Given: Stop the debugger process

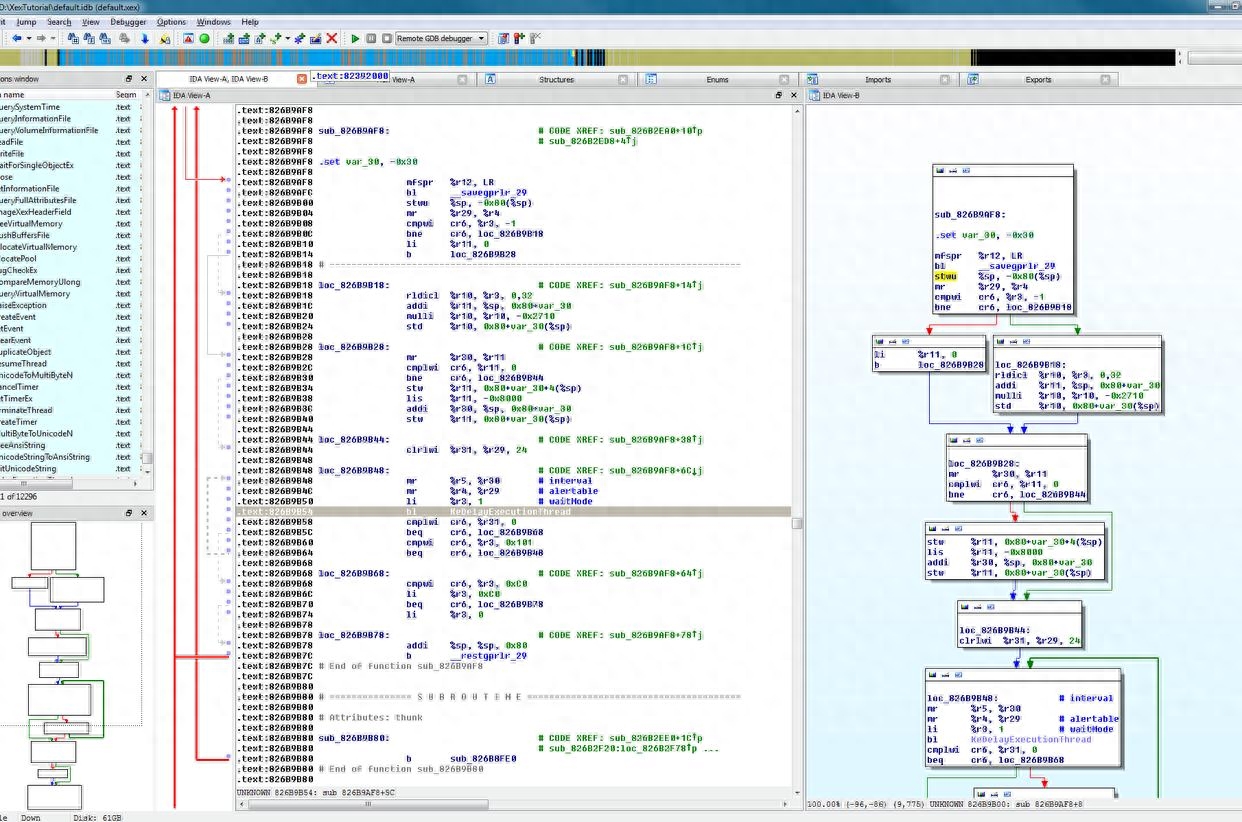Looking at the screenshot, I should [387, 38].
